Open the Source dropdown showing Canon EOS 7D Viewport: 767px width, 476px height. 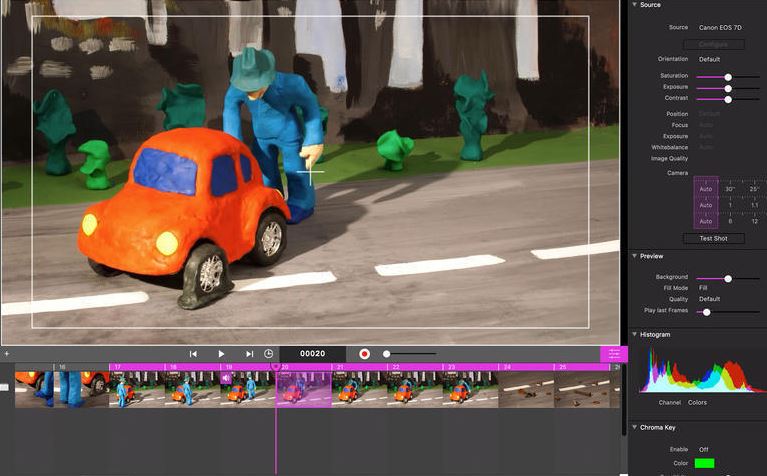click(x=722, y=27)
